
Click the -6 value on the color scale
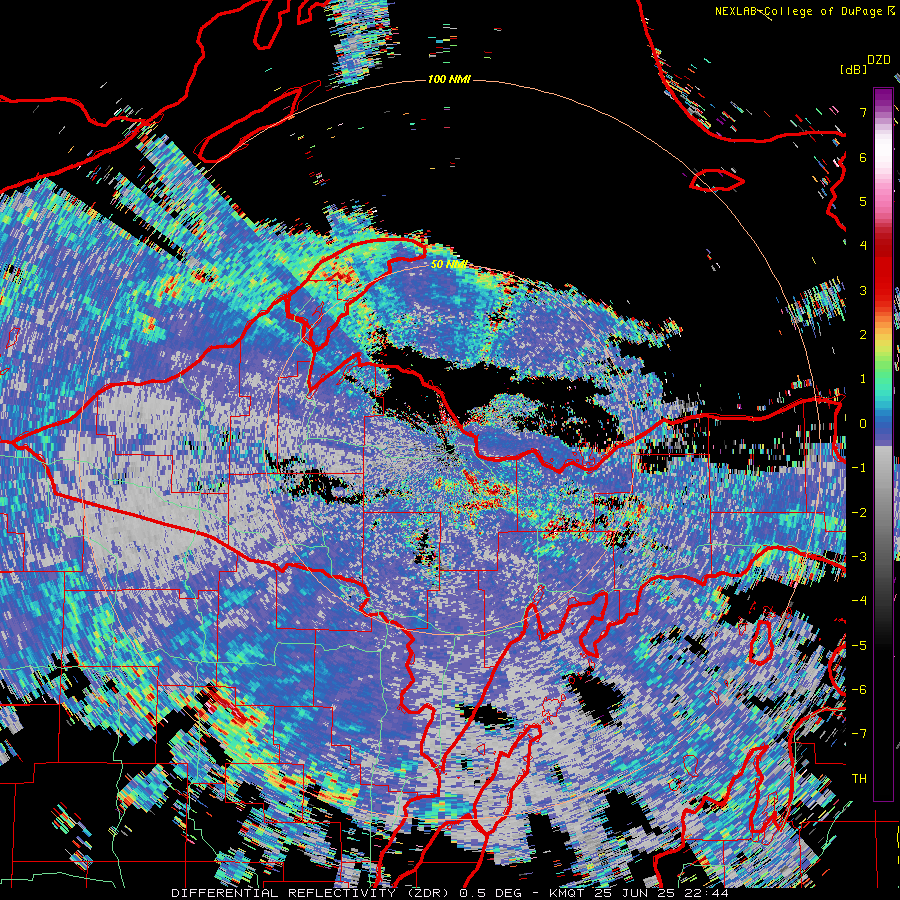coord(859,690)
